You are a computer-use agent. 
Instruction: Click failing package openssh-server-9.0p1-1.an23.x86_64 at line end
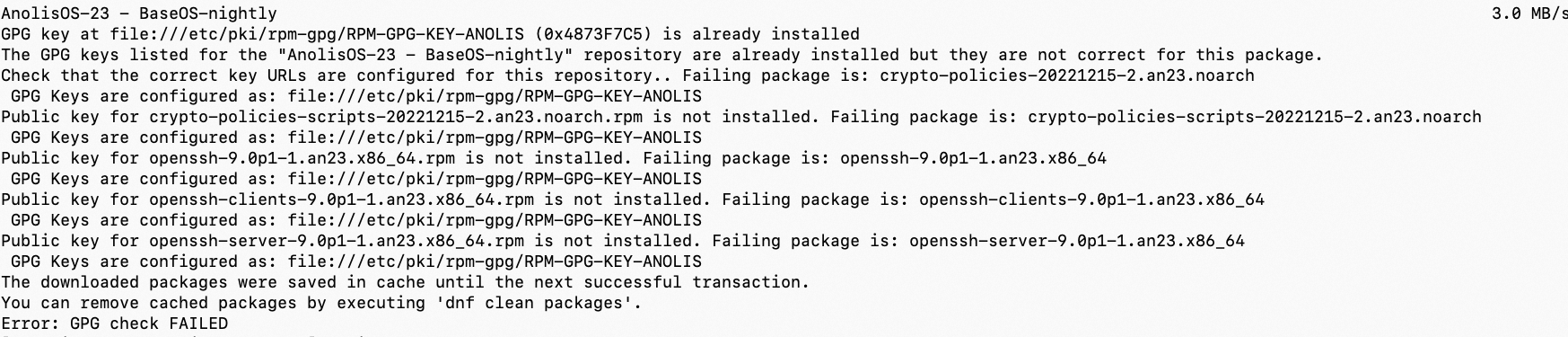[1077, 241]
